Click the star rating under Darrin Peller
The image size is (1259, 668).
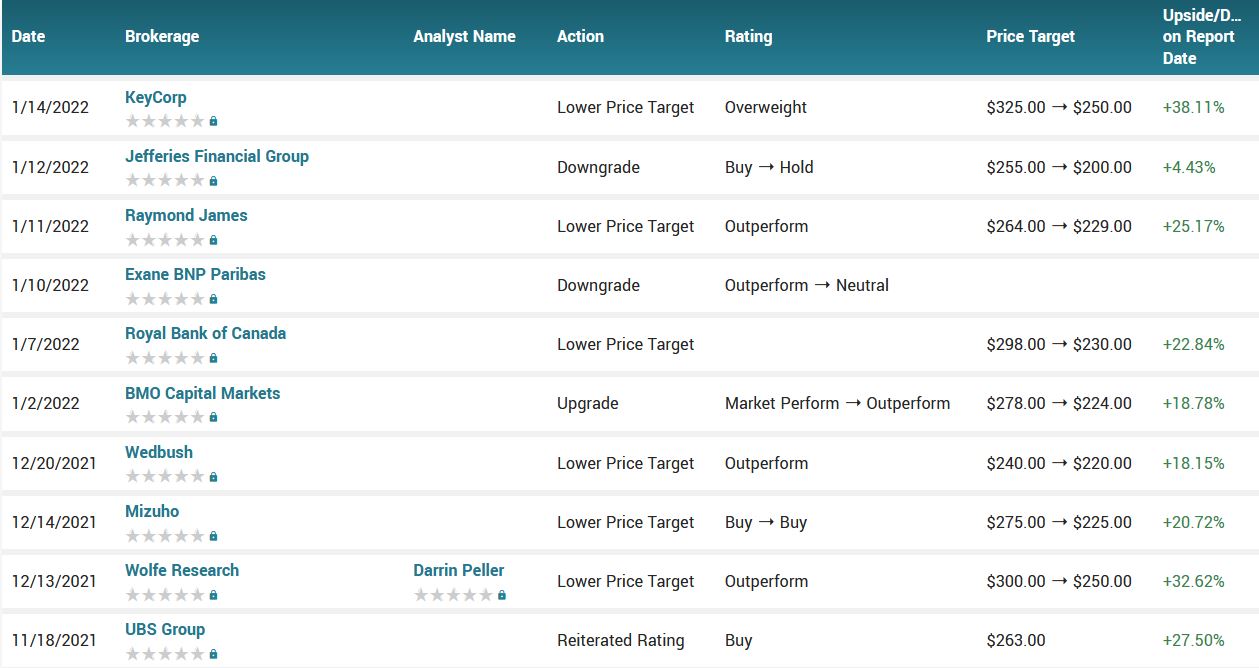coord(454,595)
